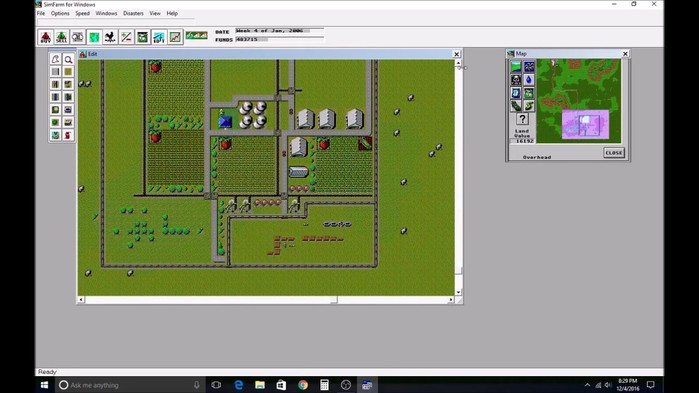This screenshot has height=393, width=699.
Task: Show the skull pest map overlay
Action: (x=516, y=80)
